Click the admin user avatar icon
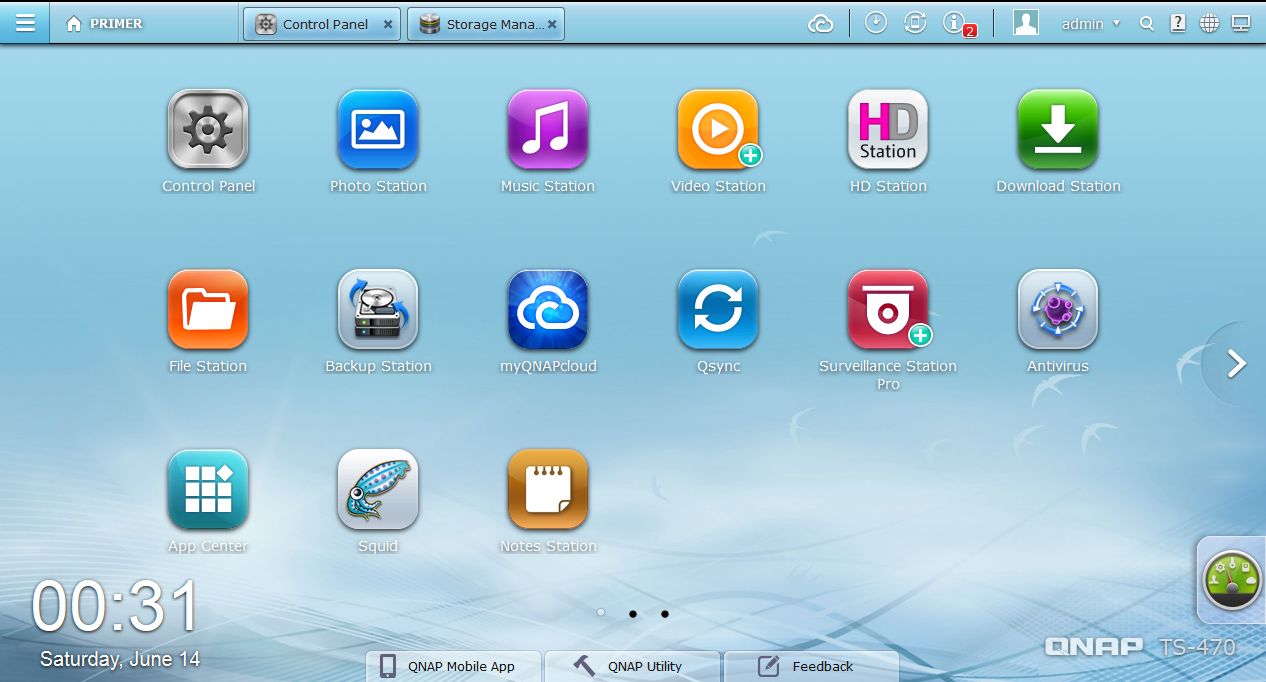This screenshot has width=1266, height=682. click(1026, 23)
